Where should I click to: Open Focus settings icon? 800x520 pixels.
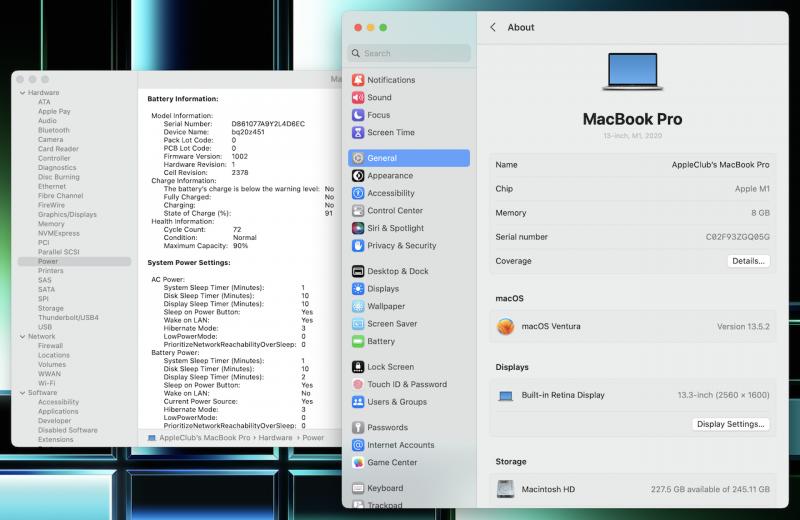pos(358,115)
